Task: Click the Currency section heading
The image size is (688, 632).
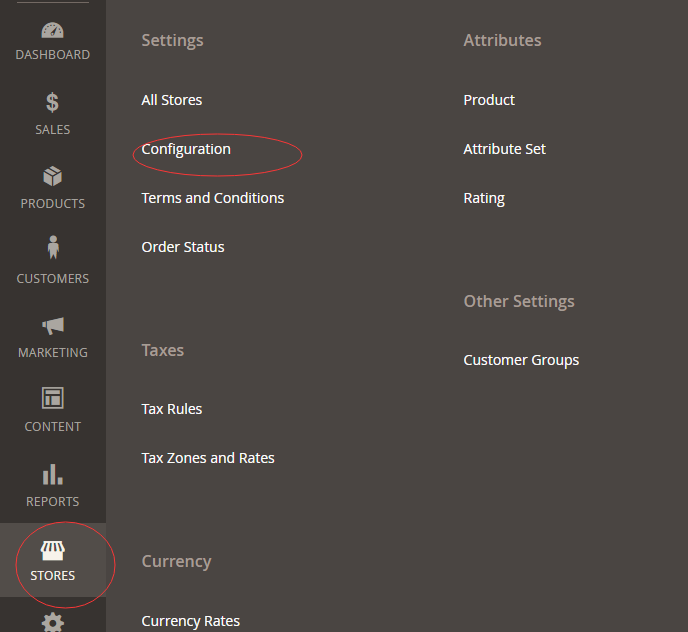Action: (176, 562)
